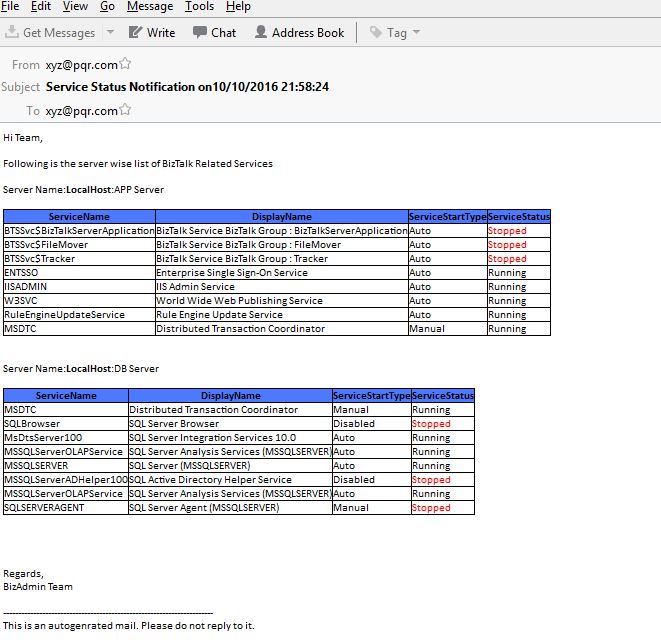This screenshot has width=661, height=644.
Task: Click the From sender address xyz@pqr.com
Action: click(81, 65)
